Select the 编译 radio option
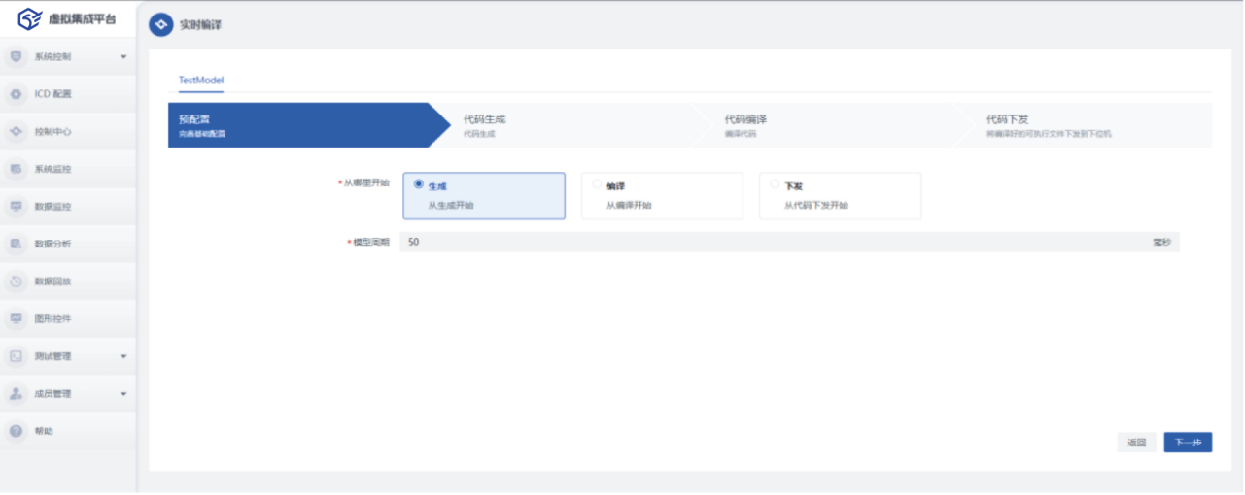The width and height of the screenshot is (1245, 495). 598,184
